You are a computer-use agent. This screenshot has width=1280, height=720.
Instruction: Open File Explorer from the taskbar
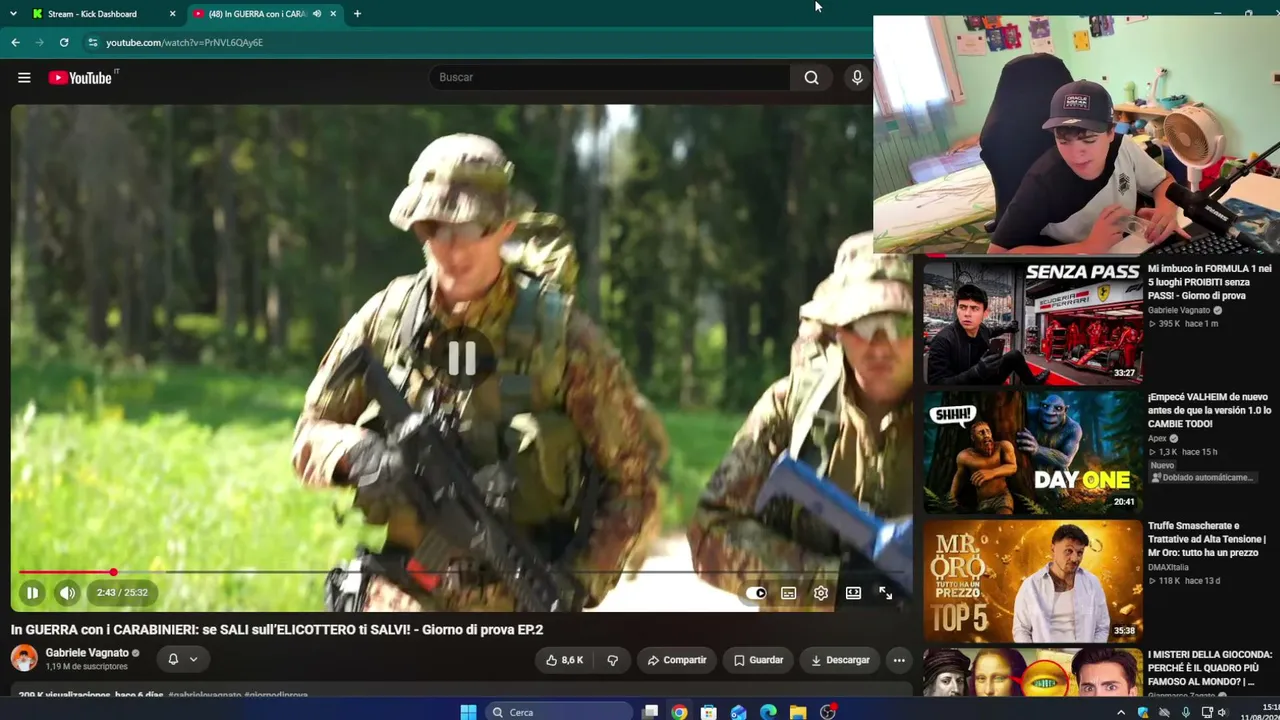(798, 712)
